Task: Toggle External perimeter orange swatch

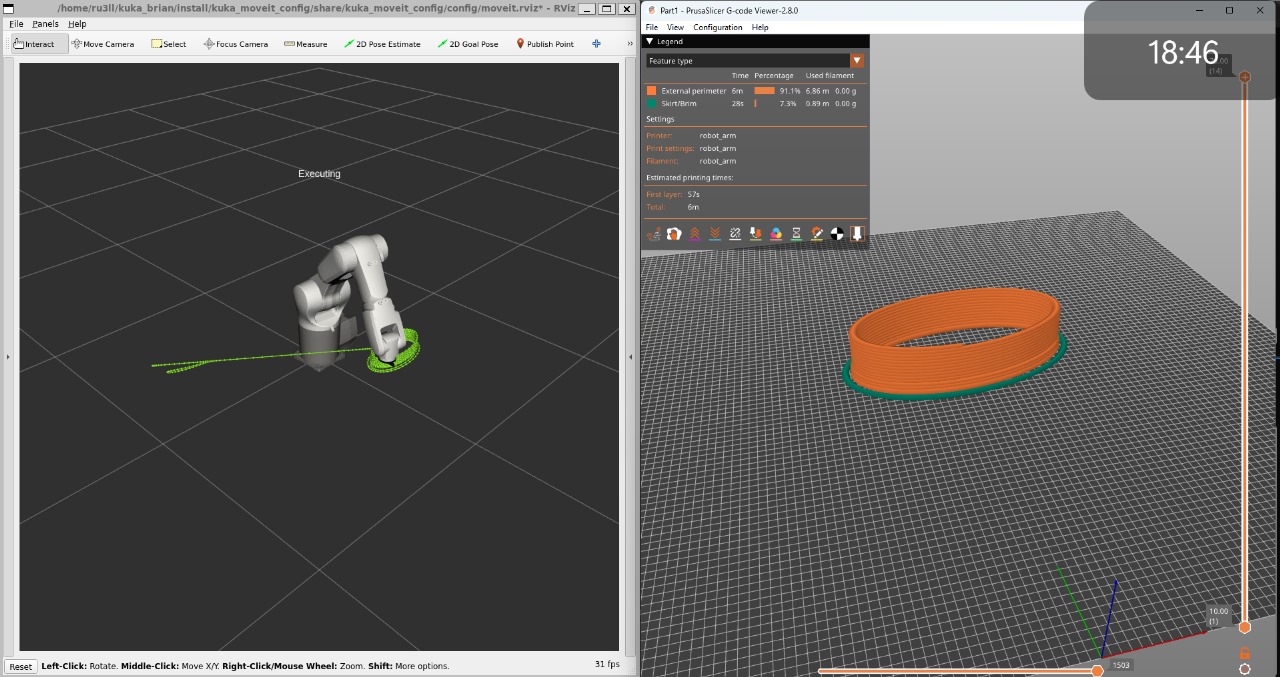Action: 651,91
